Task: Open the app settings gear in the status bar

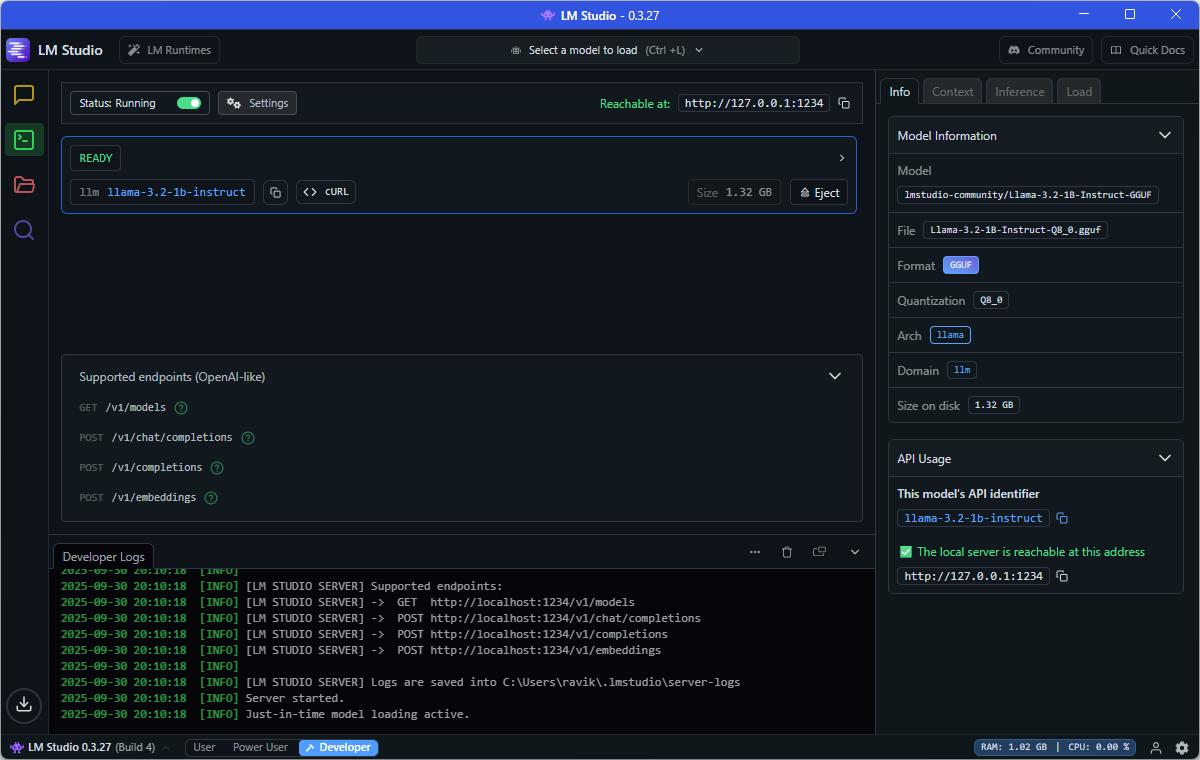Action: click(x=1182, y=747)
